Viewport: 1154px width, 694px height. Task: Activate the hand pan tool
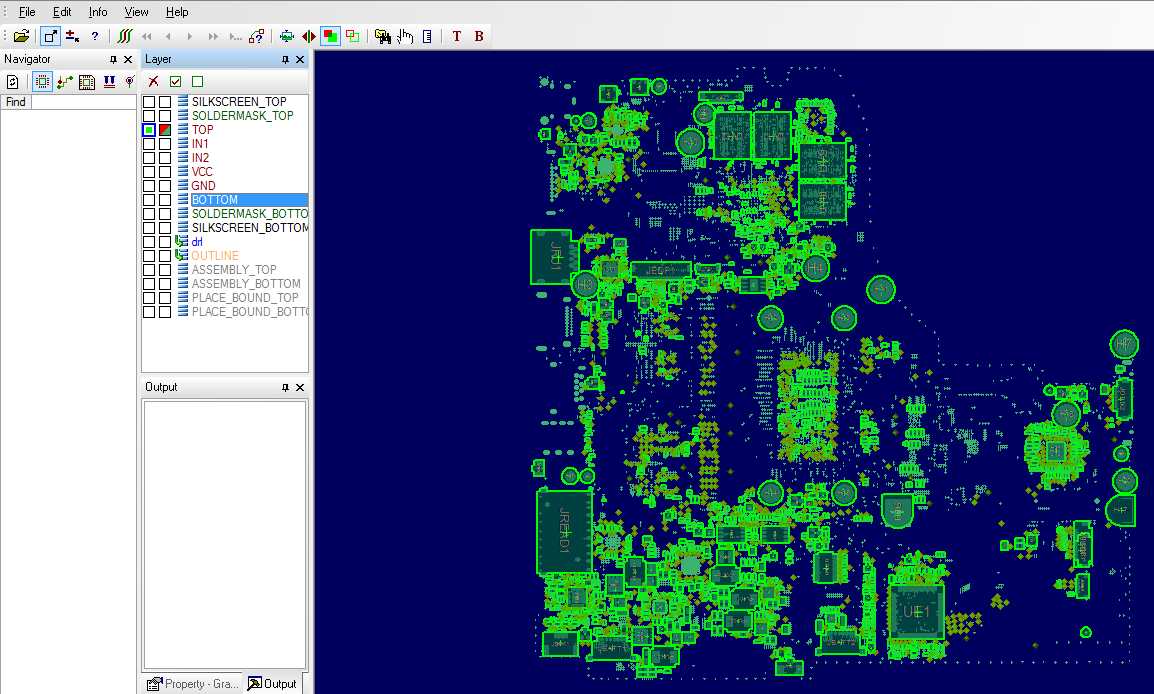tap(406, 36)
